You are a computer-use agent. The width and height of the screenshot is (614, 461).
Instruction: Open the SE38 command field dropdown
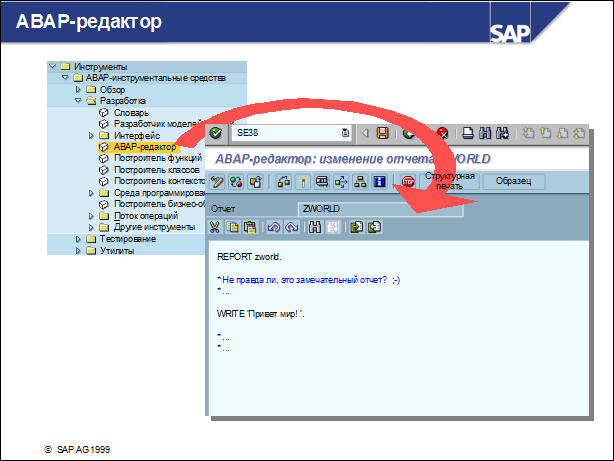pos(345,132)
